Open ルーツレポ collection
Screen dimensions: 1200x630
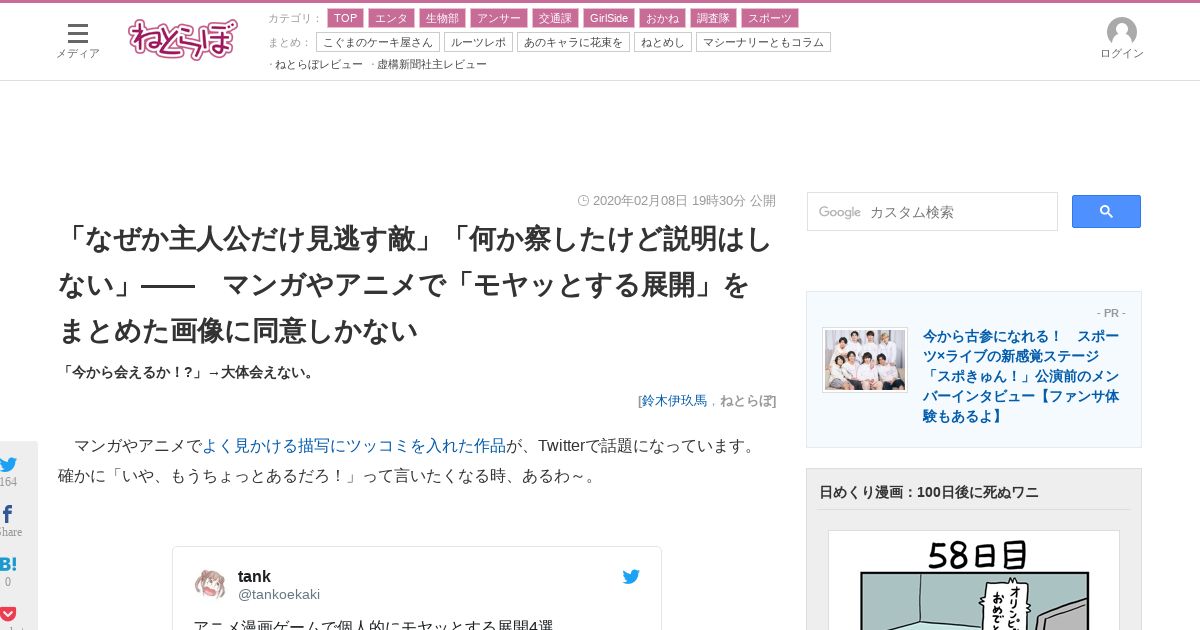(478, 42)
